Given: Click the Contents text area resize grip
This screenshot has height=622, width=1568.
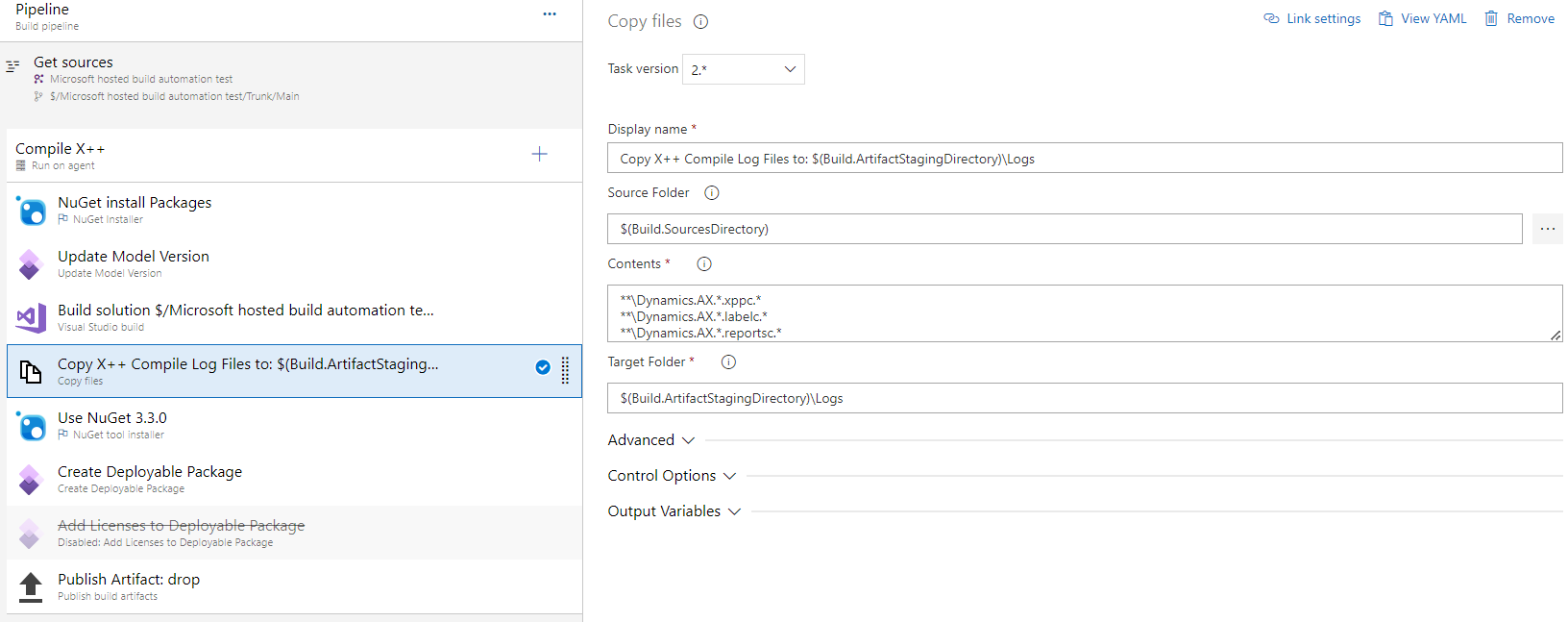Looking at the screenshot, I should [1556, 335].
